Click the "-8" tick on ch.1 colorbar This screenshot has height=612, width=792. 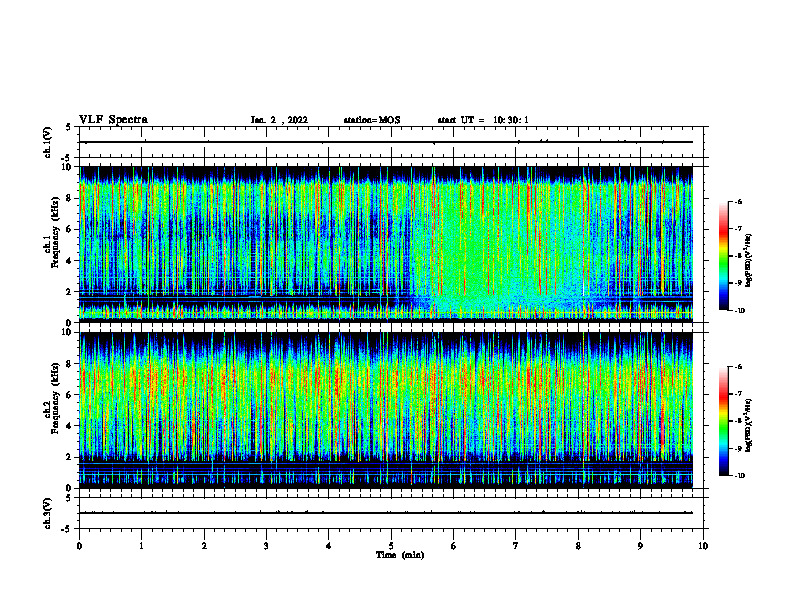pos(738,256)
